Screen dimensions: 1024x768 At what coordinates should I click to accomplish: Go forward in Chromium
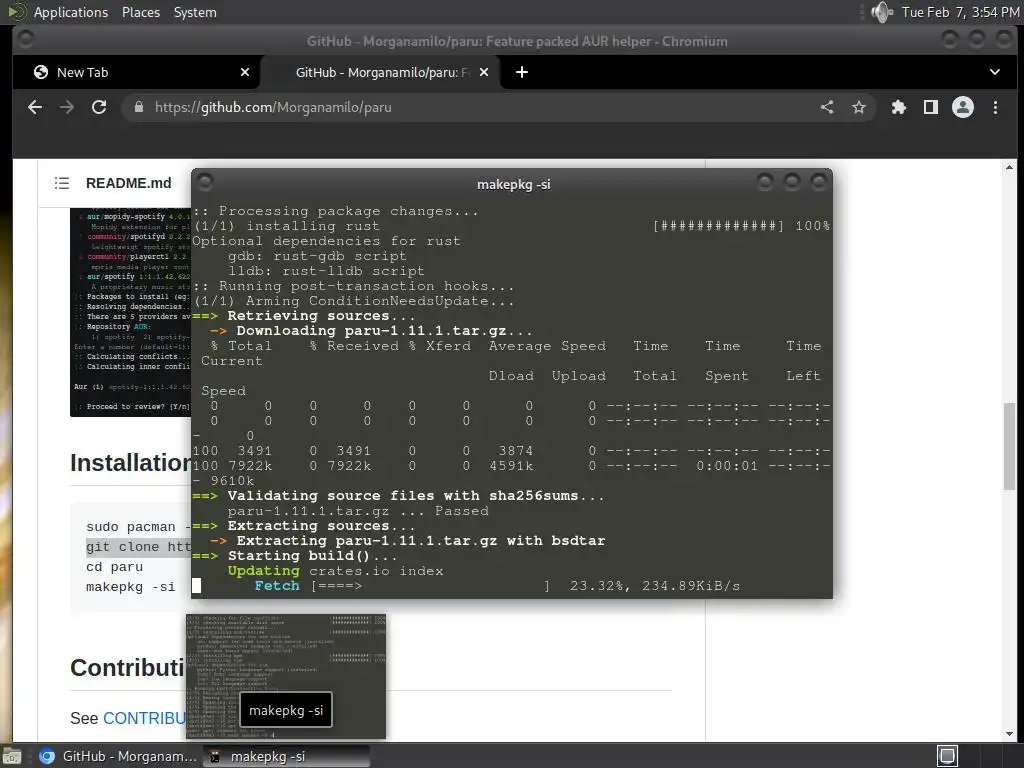click(x=67, y=107)
